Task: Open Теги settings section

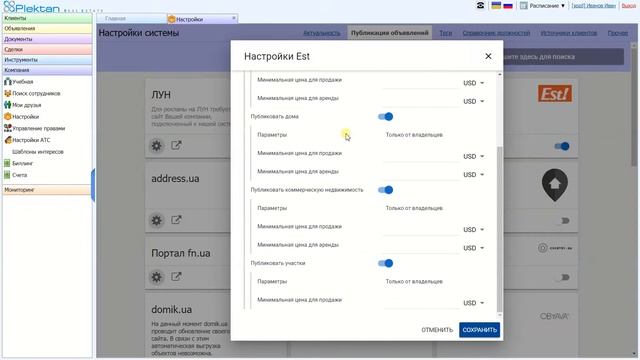Action: [x=446, y=33]
